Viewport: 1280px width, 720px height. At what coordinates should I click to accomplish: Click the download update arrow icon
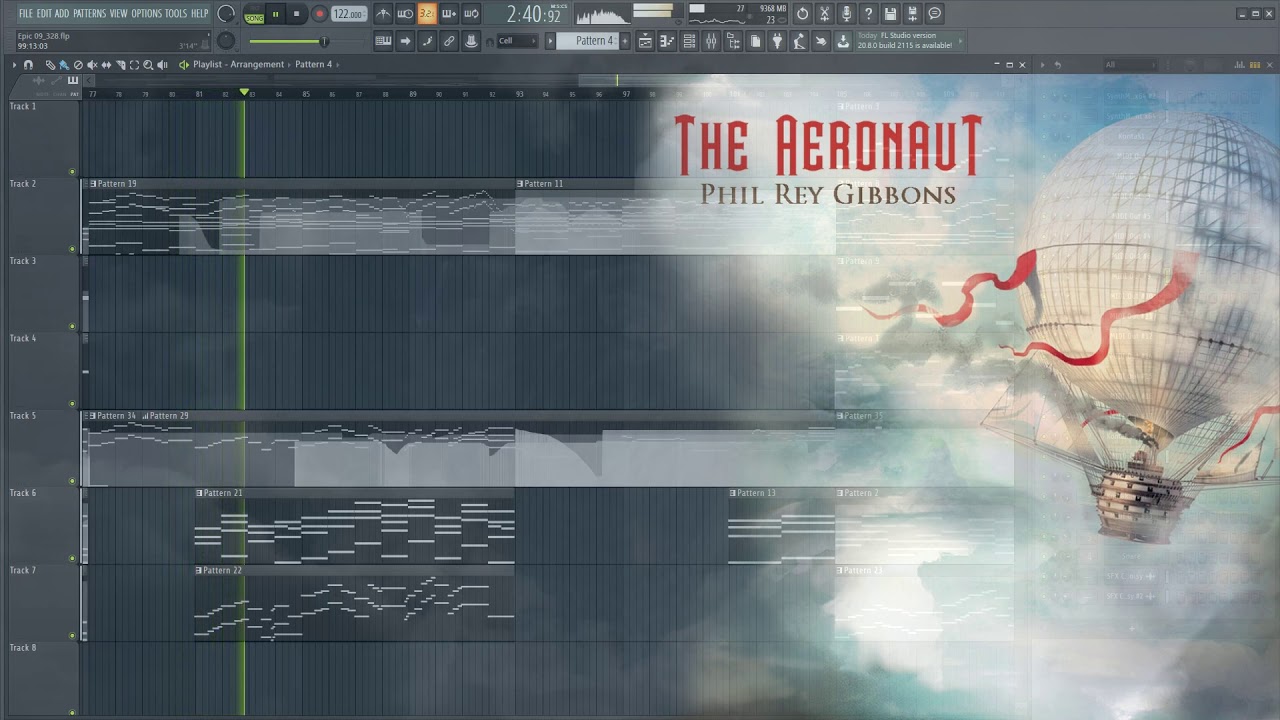click(x=843, y=41)
